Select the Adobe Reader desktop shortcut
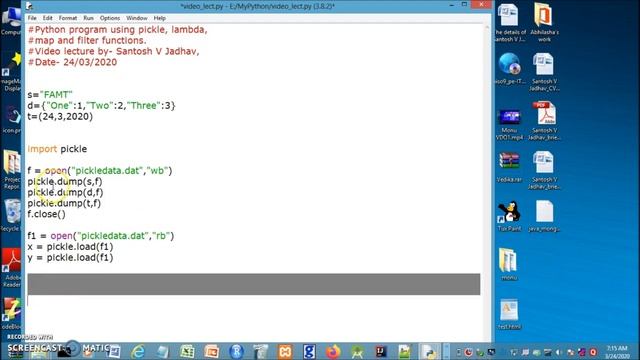This screenshot has width=640, height=360. 12,267
